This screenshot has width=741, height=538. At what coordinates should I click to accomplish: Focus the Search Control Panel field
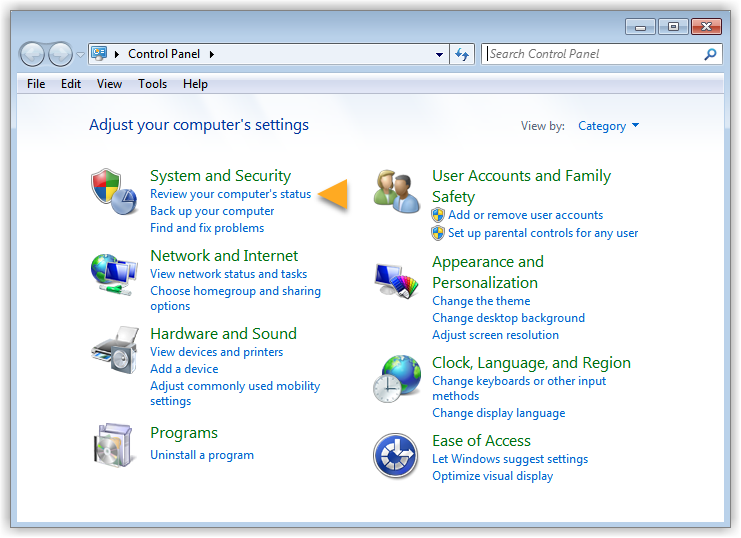593,54
